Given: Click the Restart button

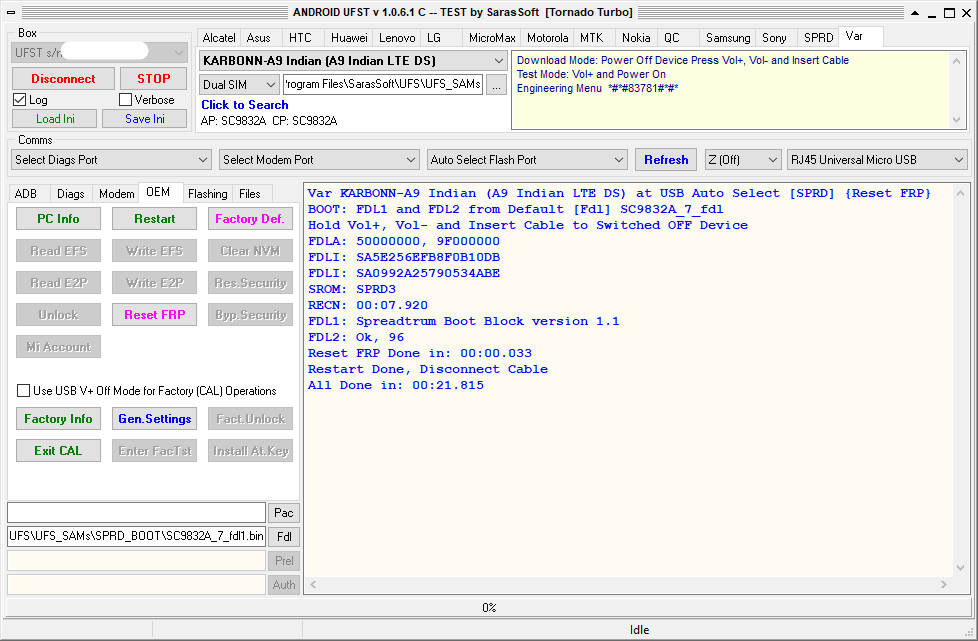Looking at the screenshot, I should point(154,219).
